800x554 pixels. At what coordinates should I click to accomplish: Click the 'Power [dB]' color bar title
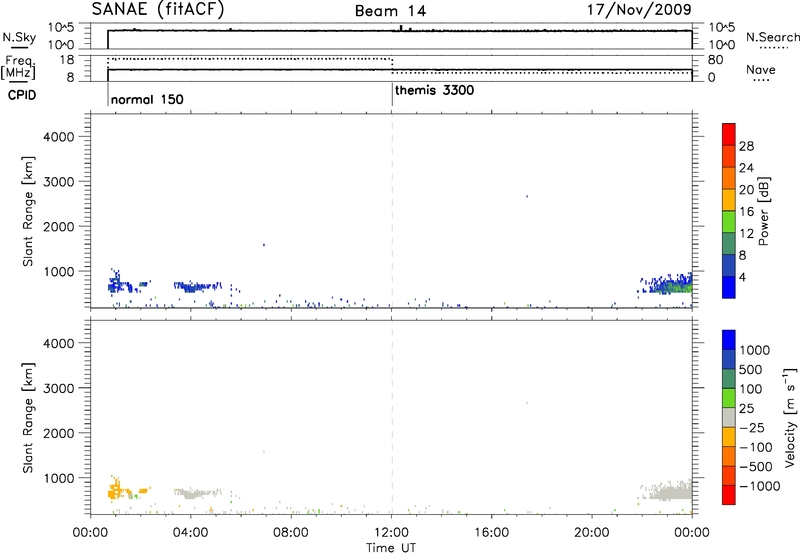pos(763,211)
